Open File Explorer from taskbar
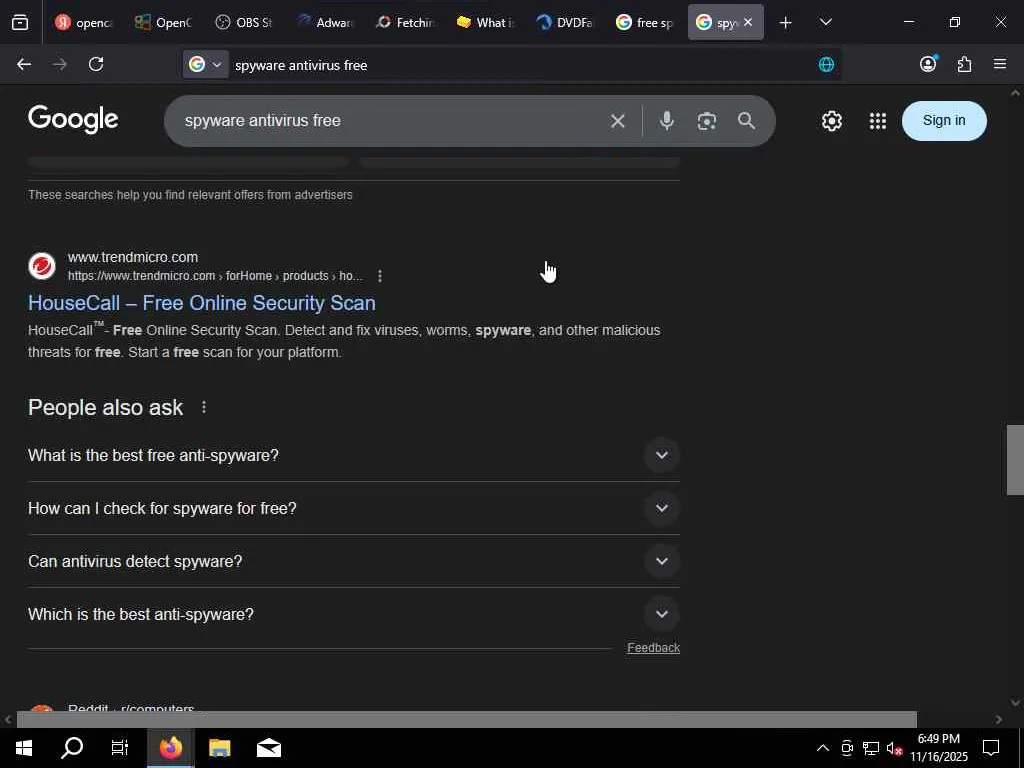1024x768 pixels. coord(219,748)
